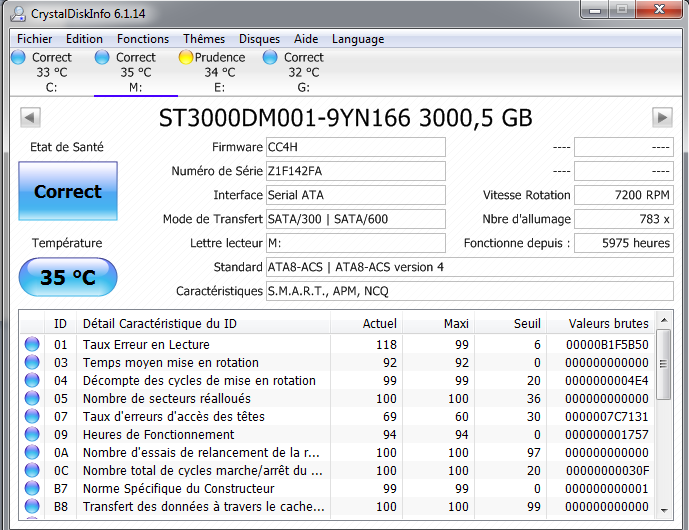This screenshot has width=689, height=530.
Task: Click status icon for ID 0C
Action: pos(32,470)
